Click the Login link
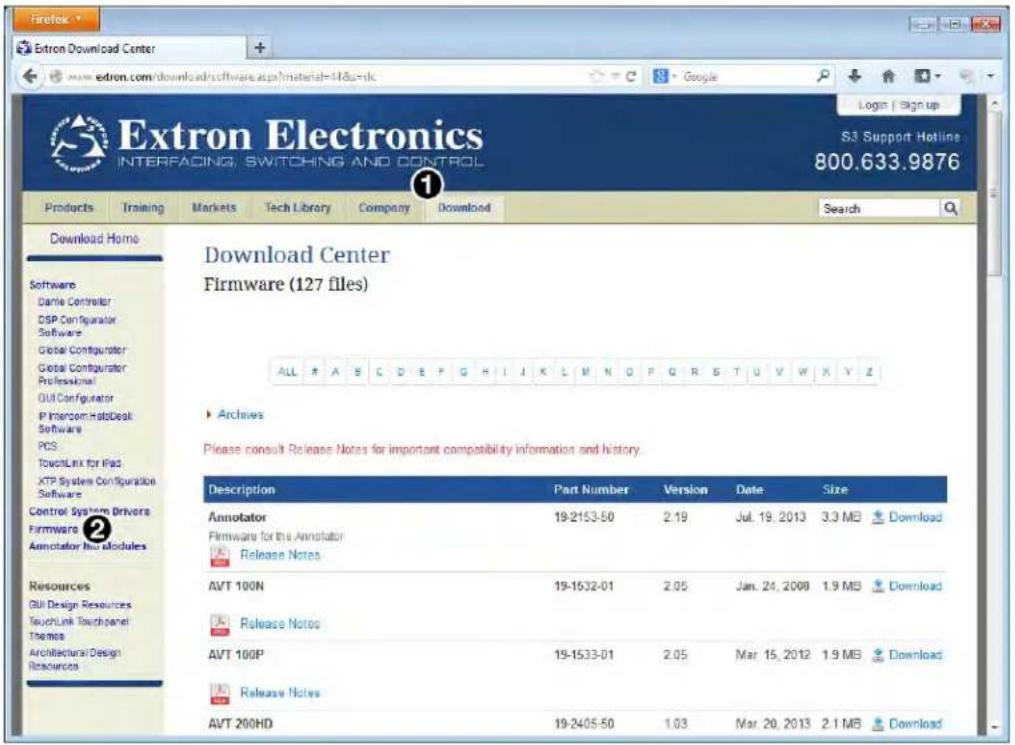 coord(872,105)
